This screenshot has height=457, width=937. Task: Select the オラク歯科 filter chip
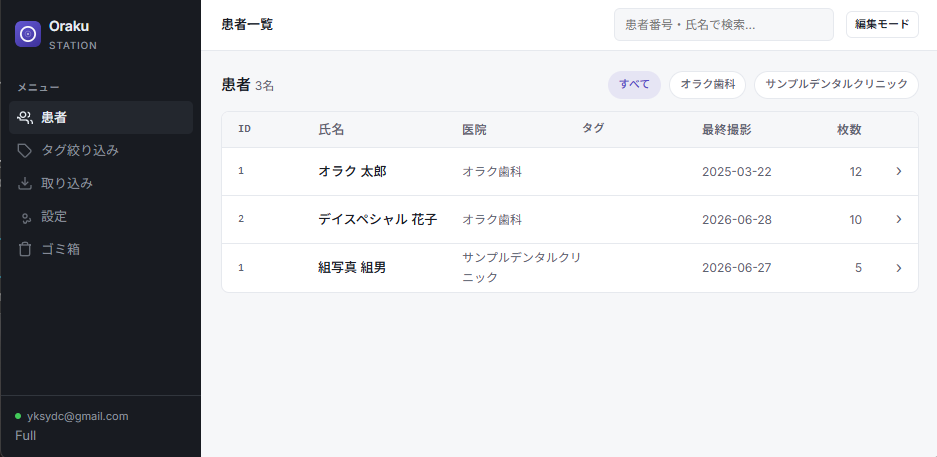point(708,84)
